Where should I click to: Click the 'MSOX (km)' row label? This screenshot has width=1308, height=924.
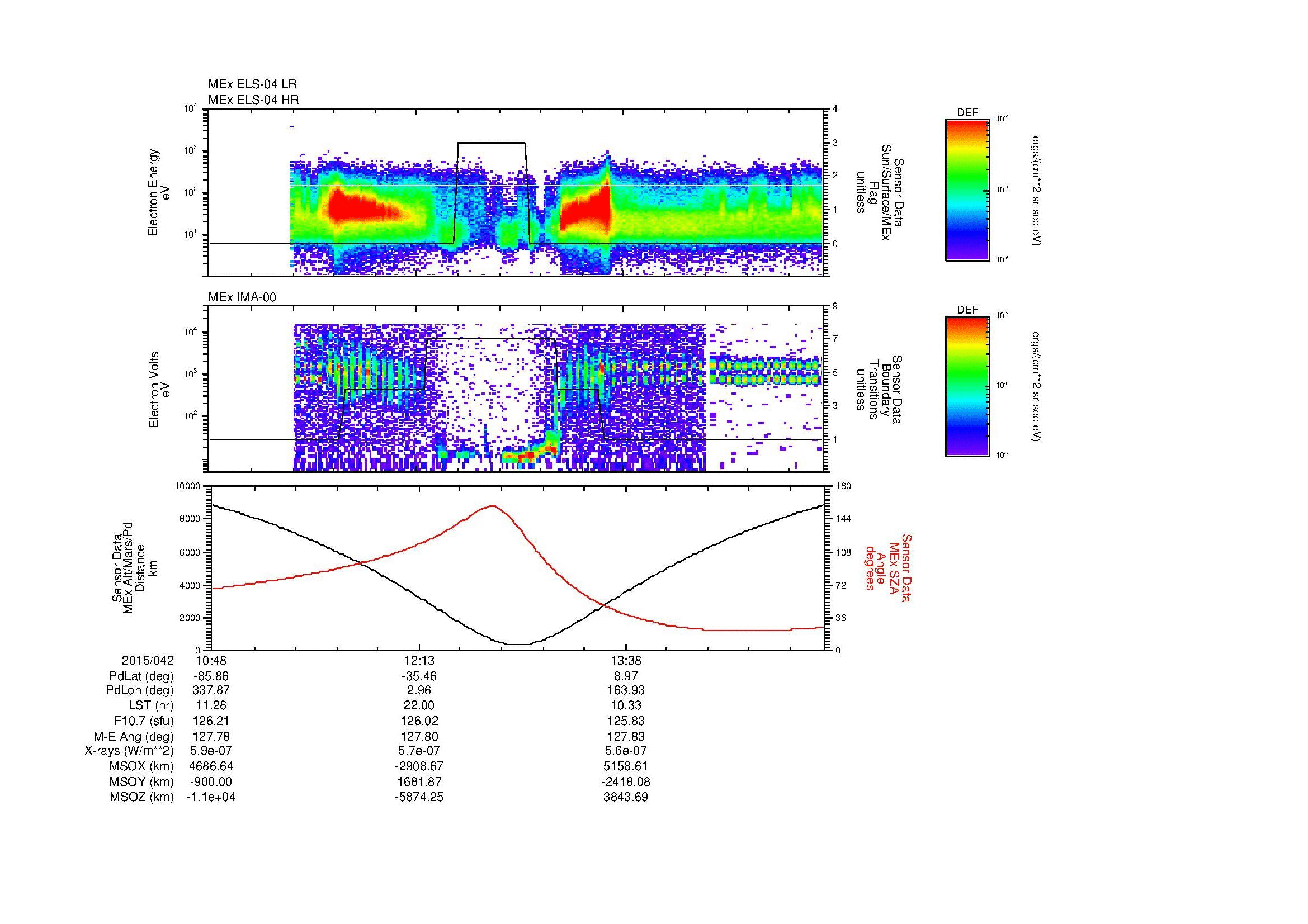coord(142,766)
